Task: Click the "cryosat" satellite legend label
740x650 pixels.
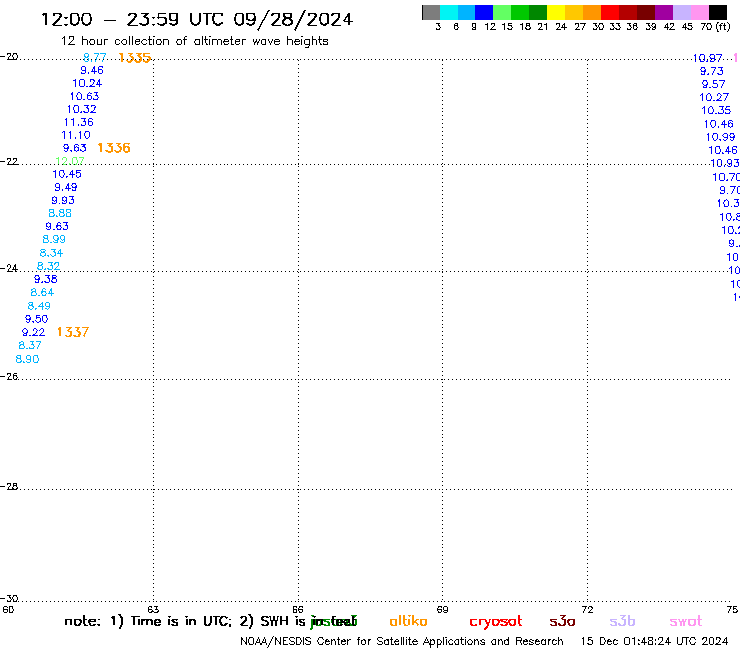Action: (496, 622)
